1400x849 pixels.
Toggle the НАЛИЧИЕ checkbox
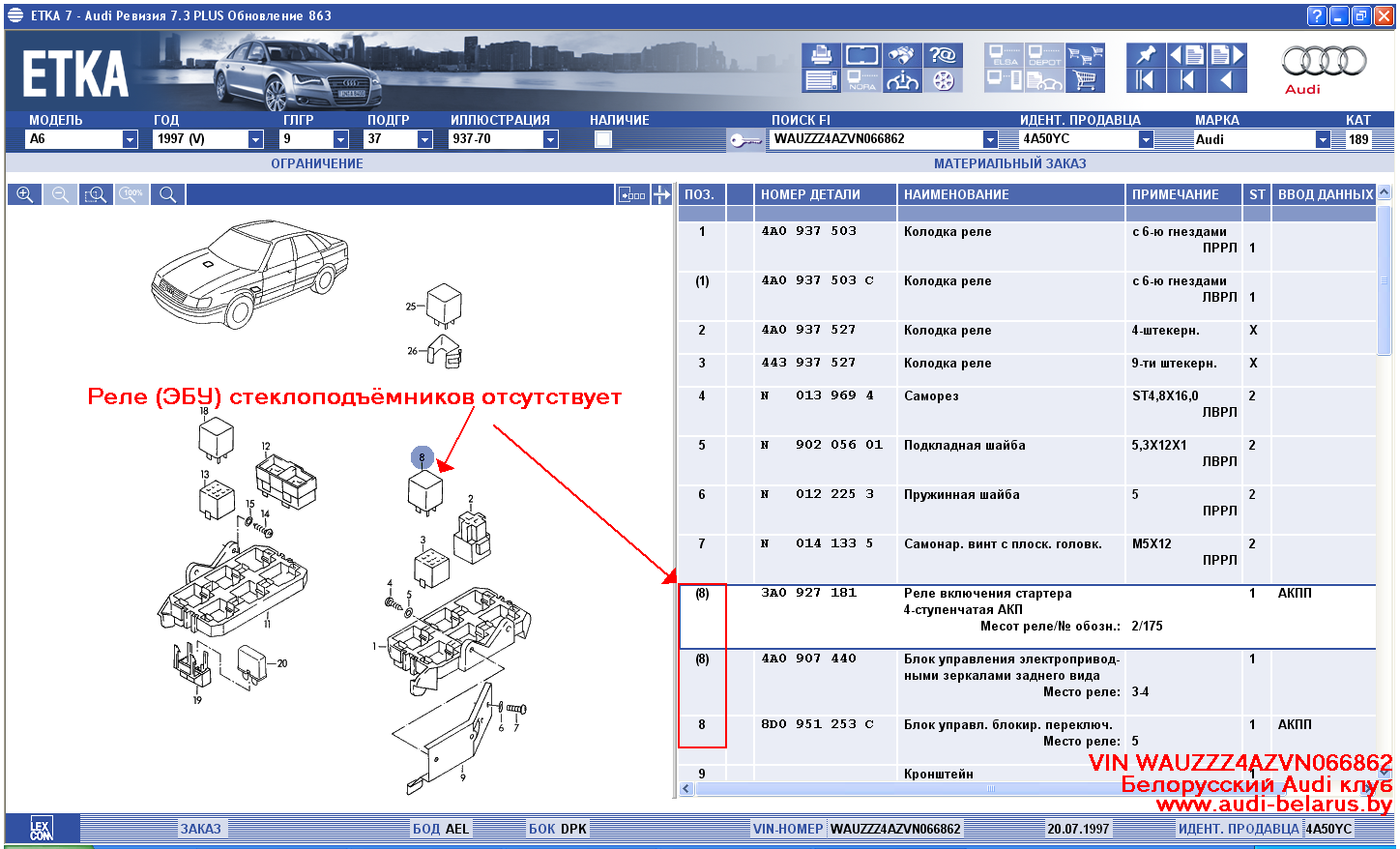pos(603,139)
